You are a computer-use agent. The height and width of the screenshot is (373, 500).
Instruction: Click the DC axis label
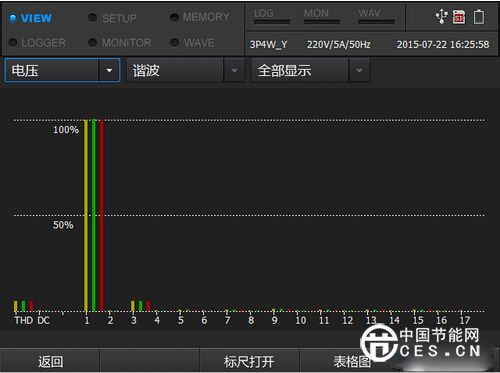pos(43,320)
